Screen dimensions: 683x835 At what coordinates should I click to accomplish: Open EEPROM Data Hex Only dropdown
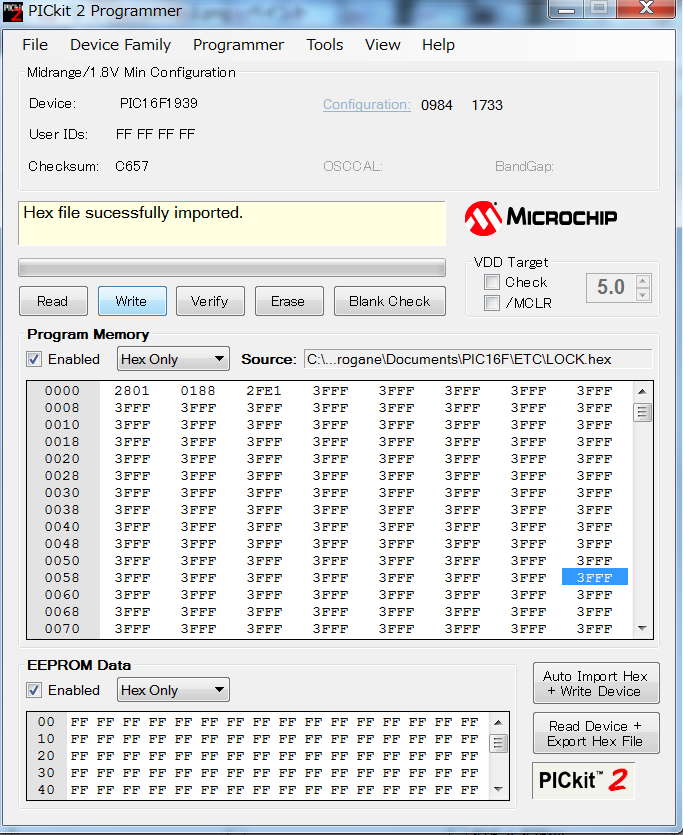point(174,690)
